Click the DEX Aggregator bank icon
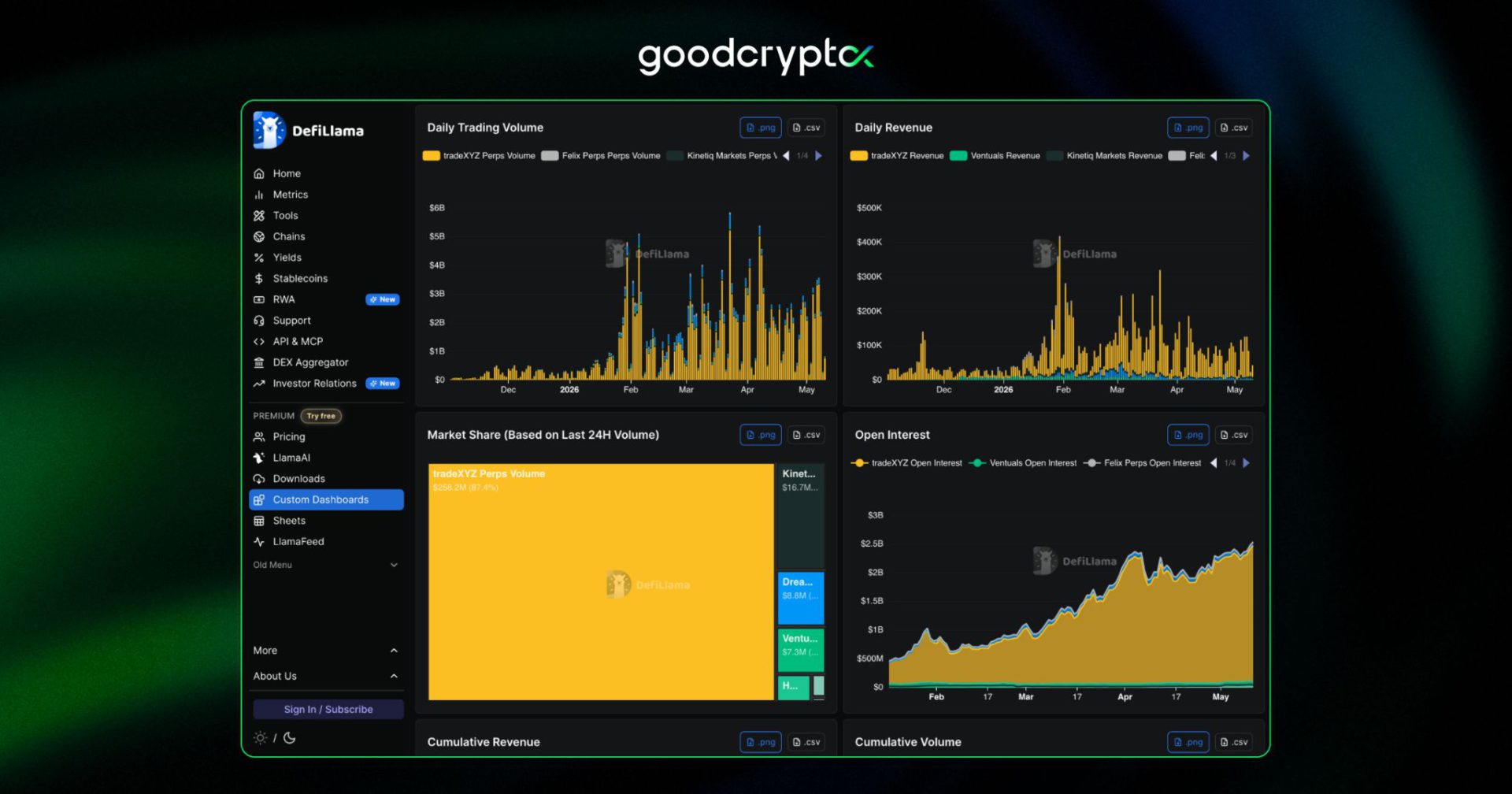 point(259,362)
